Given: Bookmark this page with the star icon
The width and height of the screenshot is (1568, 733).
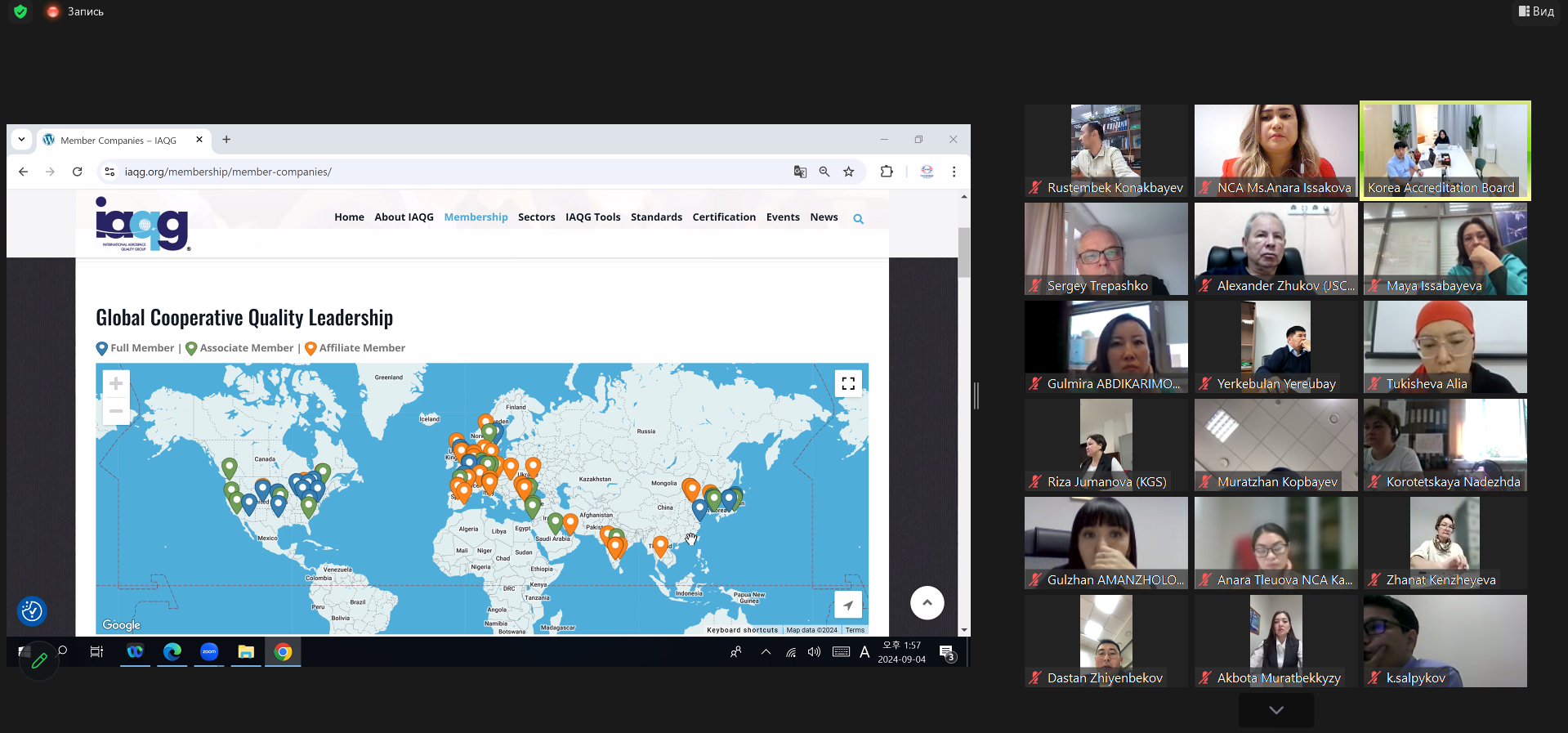Looking at the screenshot, I should 849,172.
